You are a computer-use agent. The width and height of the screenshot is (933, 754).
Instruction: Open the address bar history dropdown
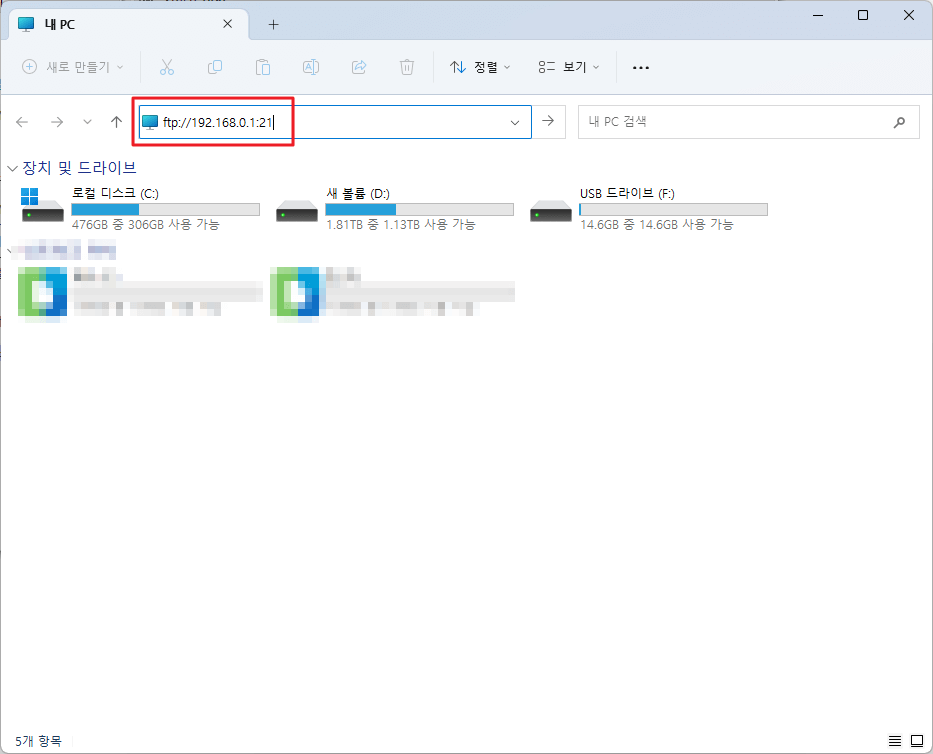click(x=515, y=121)
